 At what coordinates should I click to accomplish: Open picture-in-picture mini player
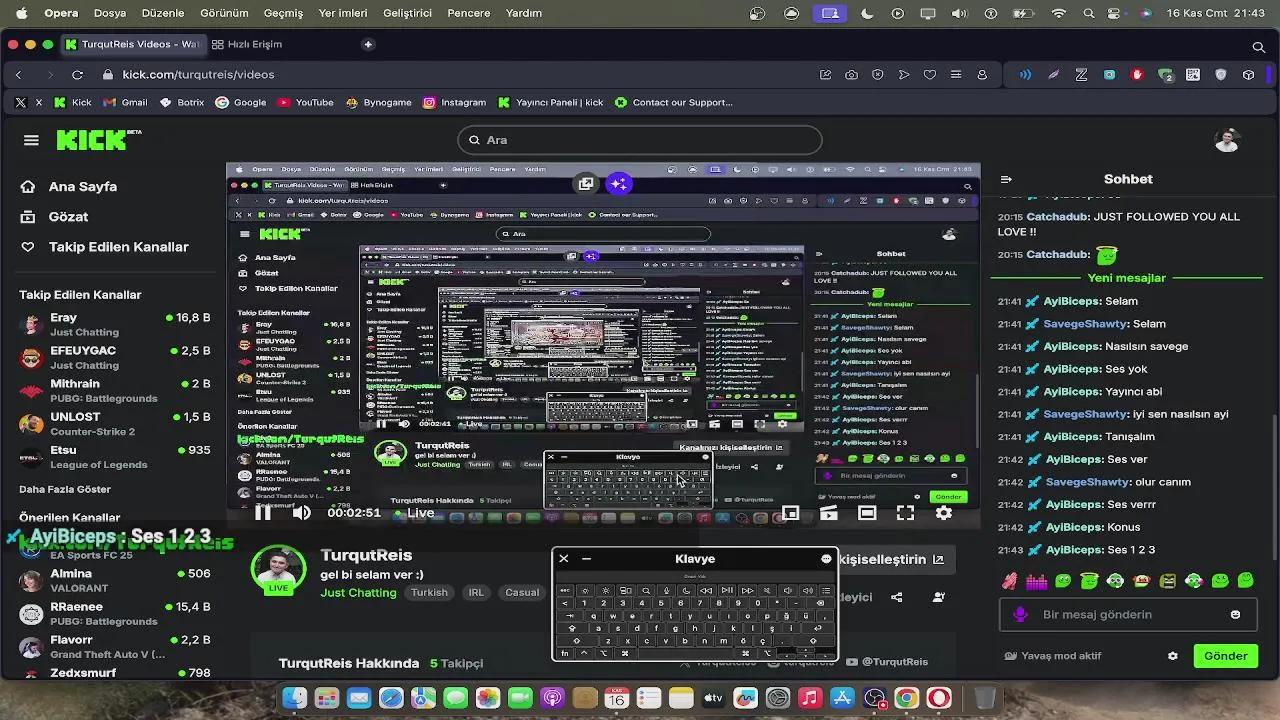[790, 513]
